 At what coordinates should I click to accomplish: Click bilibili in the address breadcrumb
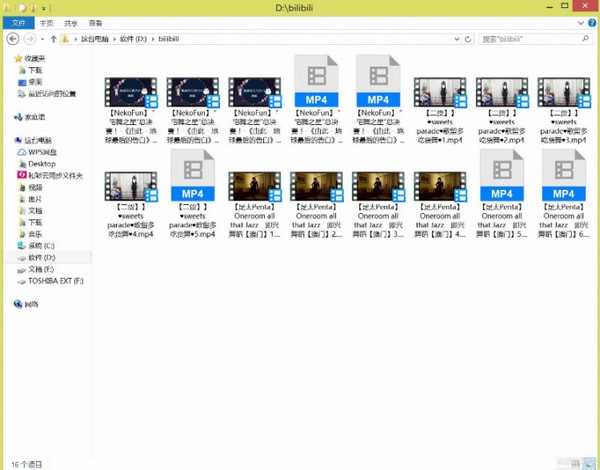click(169, 39)
